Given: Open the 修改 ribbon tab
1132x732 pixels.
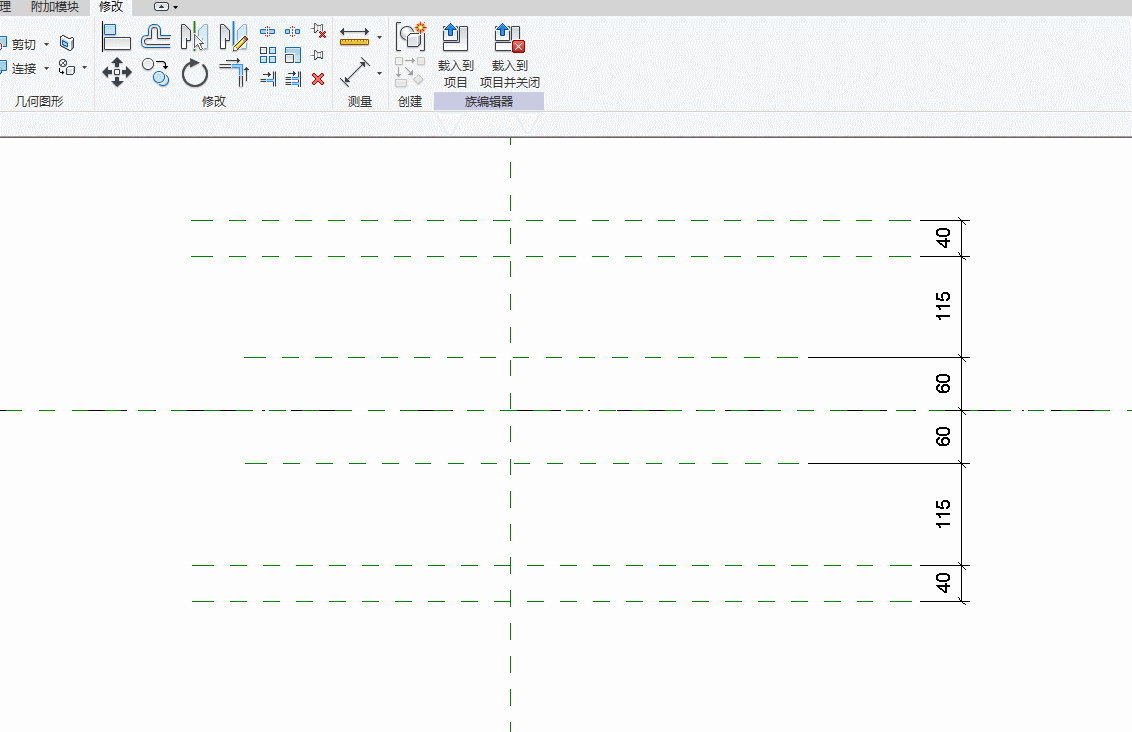Looking at the screenshot, I should pos(111,7).
